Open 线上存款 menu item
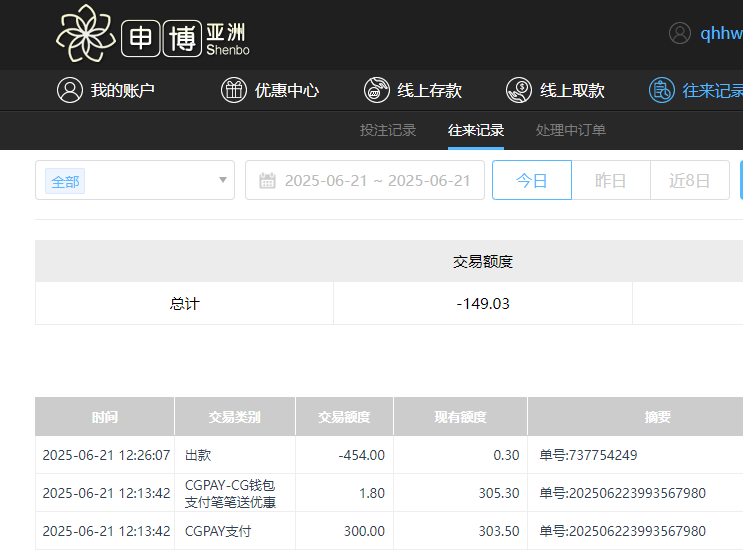Screen dimensions: 743x550 429,90
